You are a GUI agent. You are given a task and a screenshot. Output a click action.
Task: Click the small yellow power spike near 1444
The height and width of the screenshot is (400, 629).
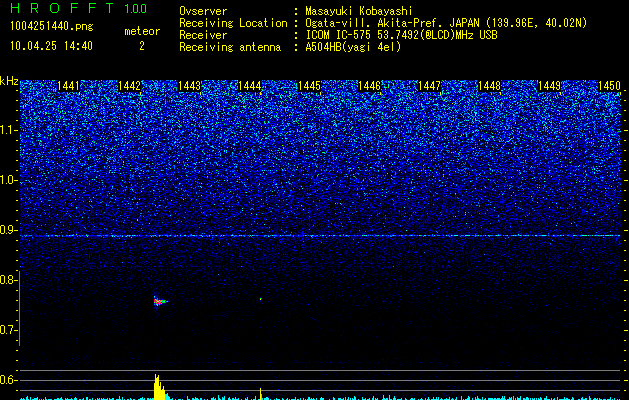[261, 394]
